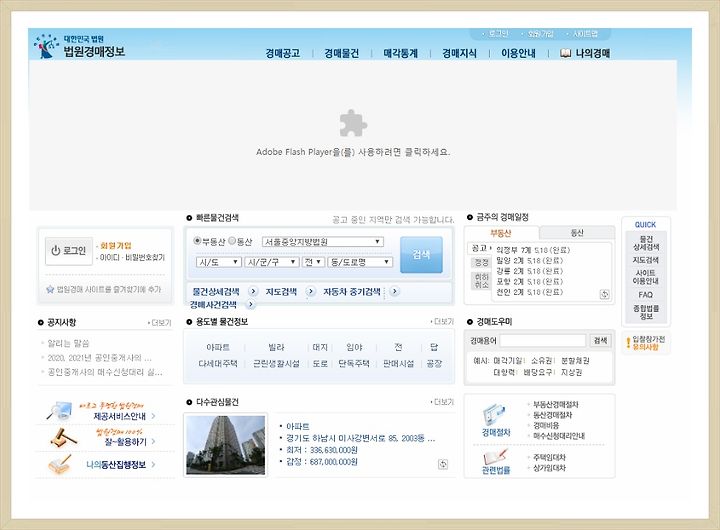Image resolution: width=720 pixels, height=530 pixels.
Task: Click 더보기 next to 다수관심물건
Action: pos(443,402)
